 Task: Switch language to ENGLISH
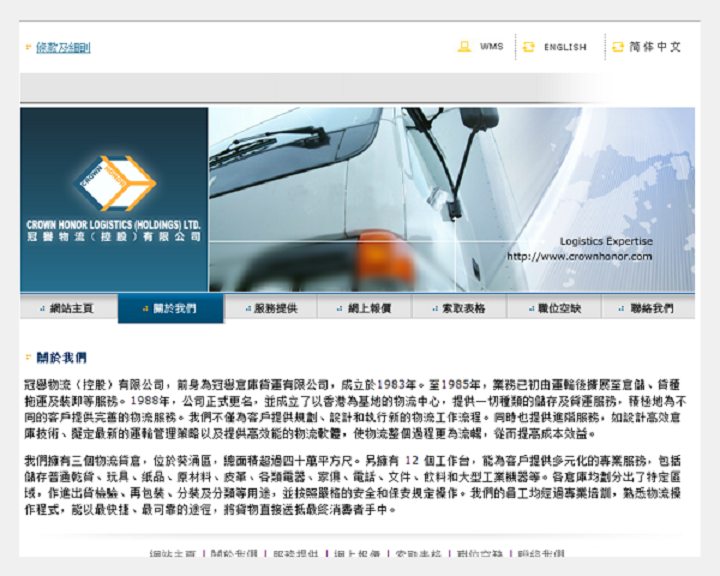coord(565,47)
